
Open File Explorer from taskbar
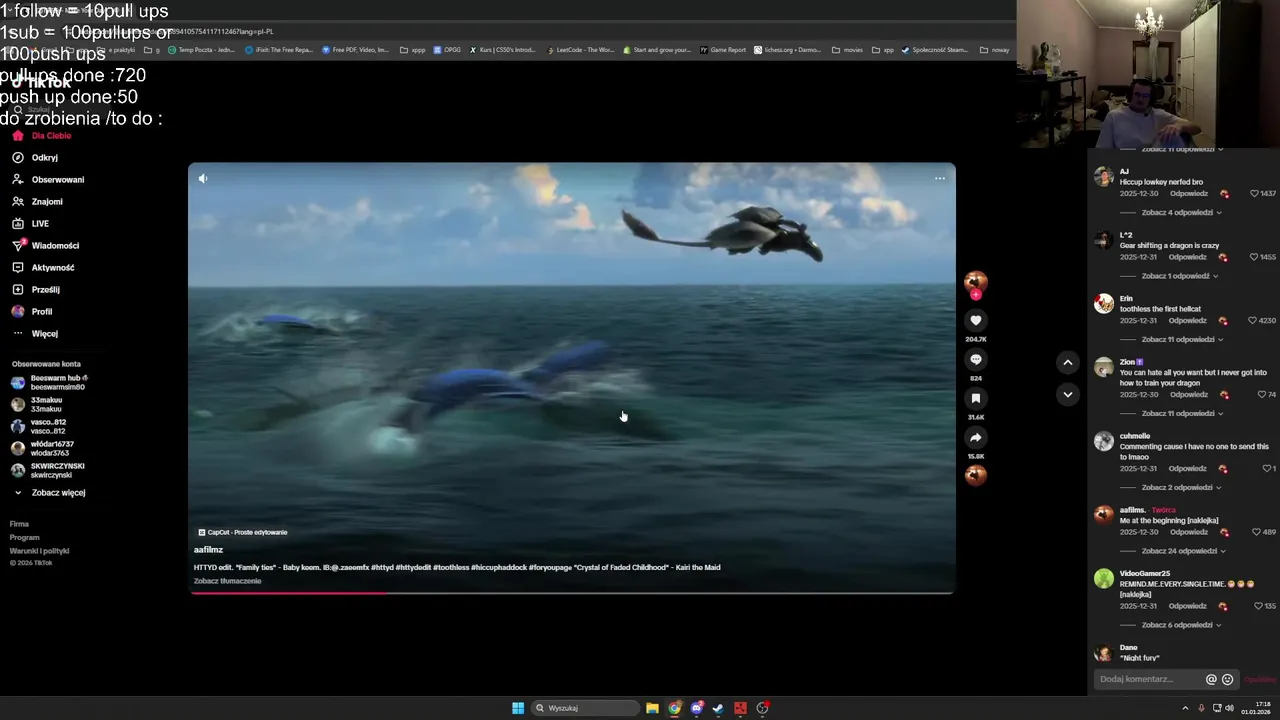pos(652,708)
